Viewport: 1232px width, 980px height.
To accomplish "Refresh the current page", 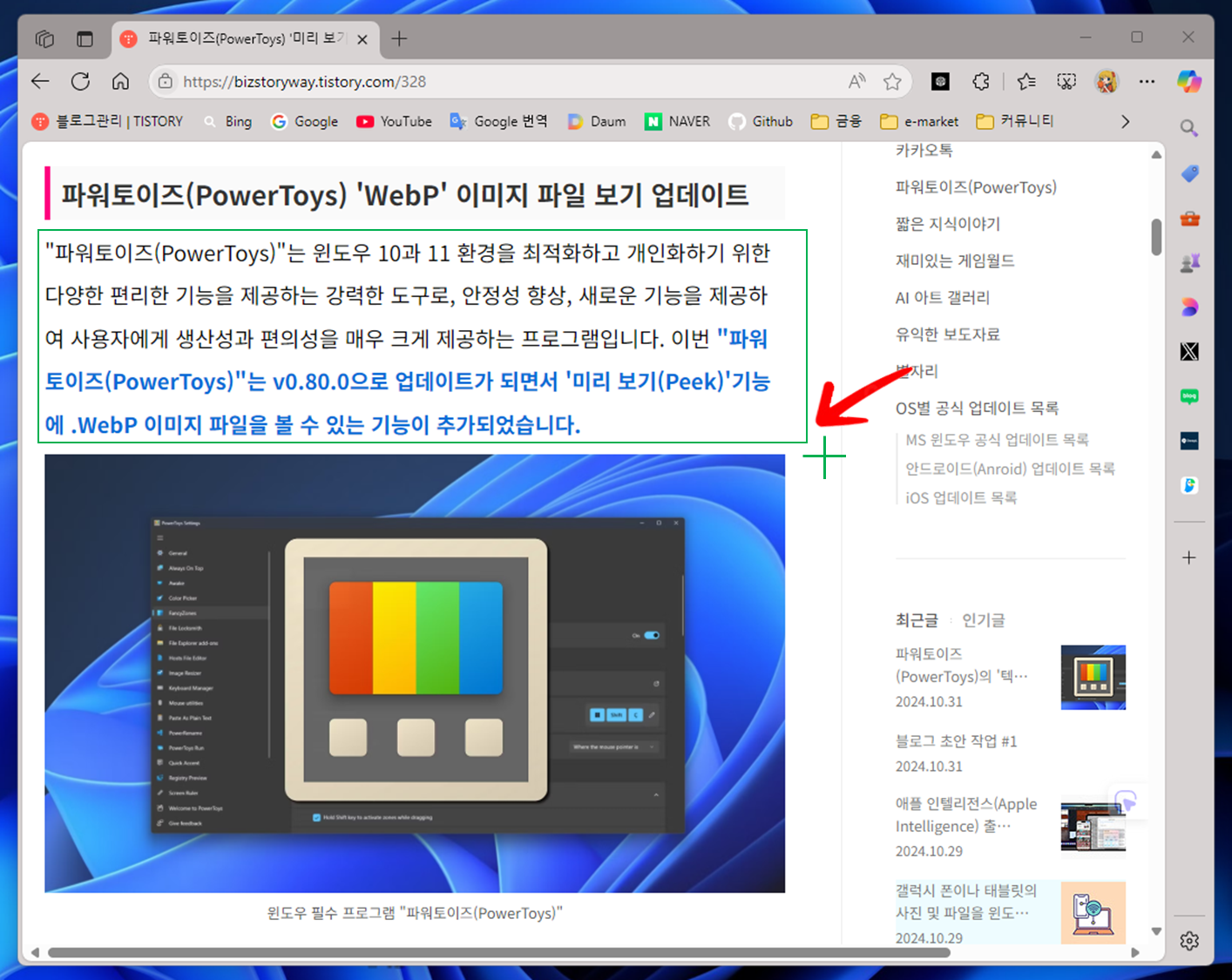I will pos(80,81).
